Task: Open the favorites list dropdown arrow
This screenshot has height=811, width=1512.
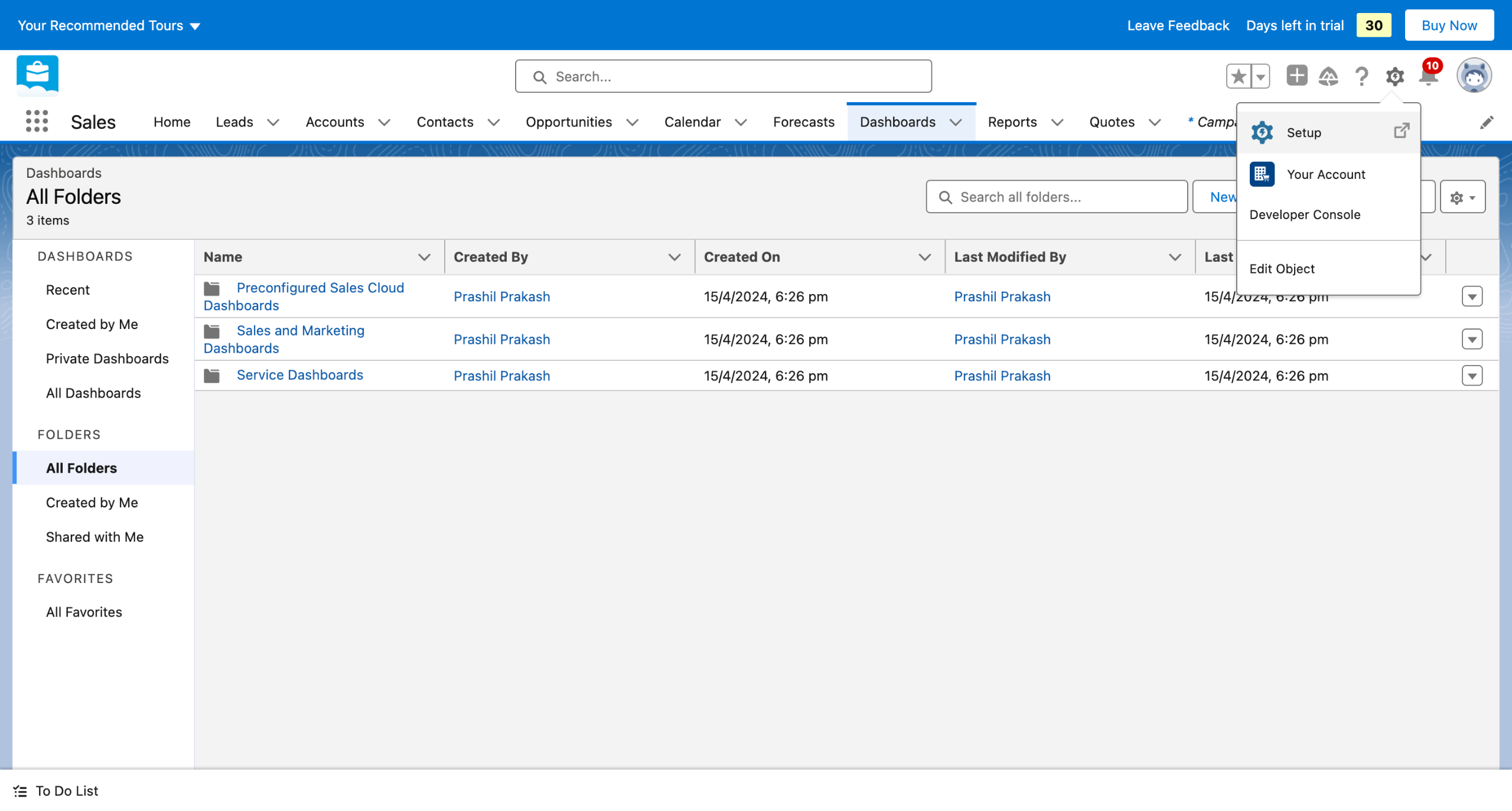Action: click(1260, 76)
